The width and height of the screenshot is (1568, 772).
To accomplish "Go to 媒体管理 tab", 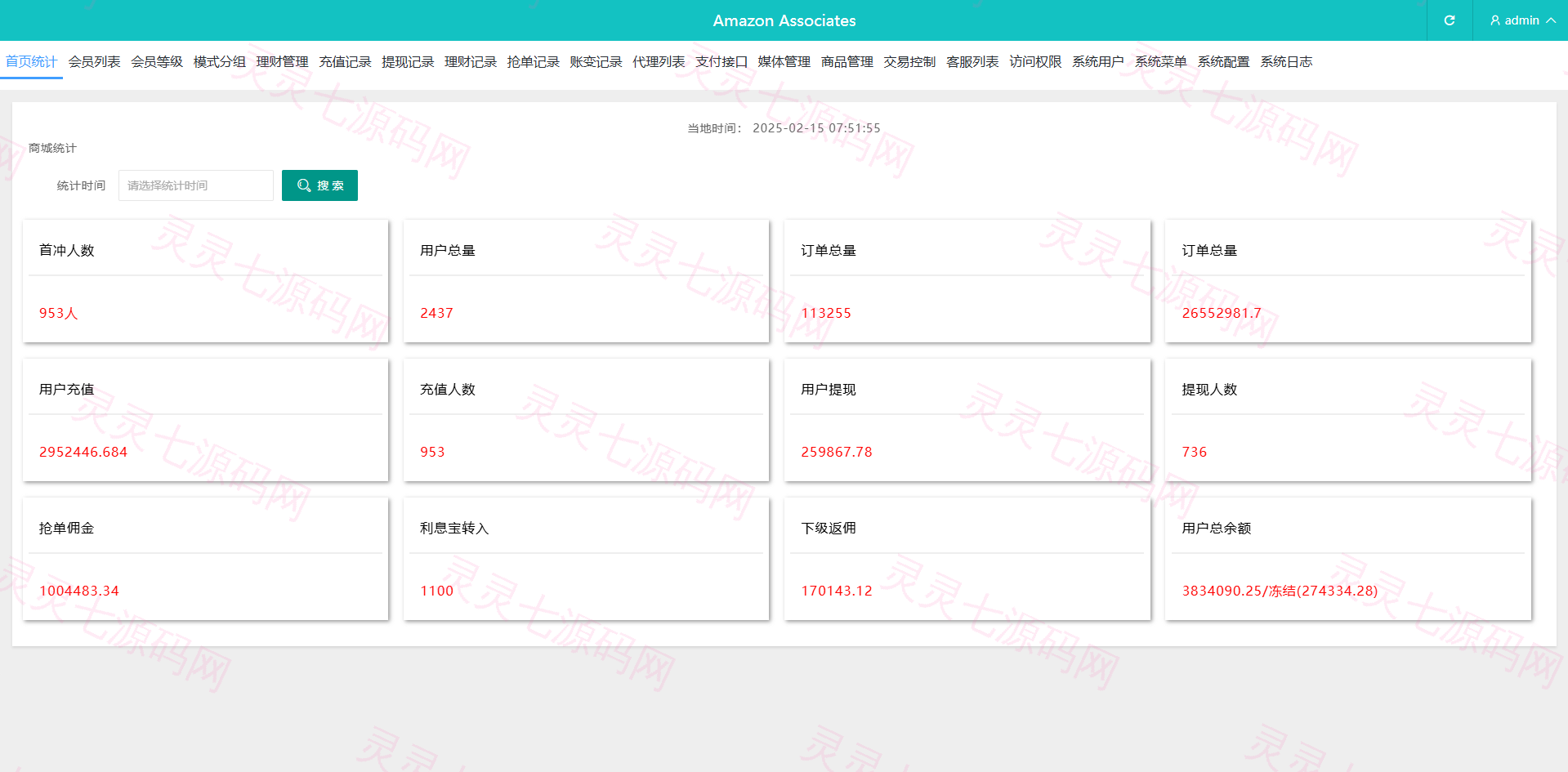I will [784, 61].
